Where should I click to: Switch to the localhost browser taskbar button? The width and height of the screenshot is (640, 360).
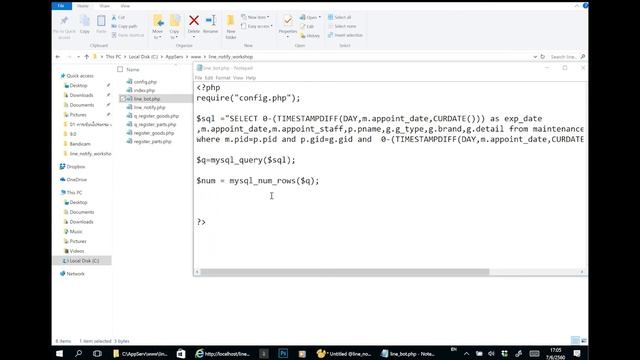point(223,353)
